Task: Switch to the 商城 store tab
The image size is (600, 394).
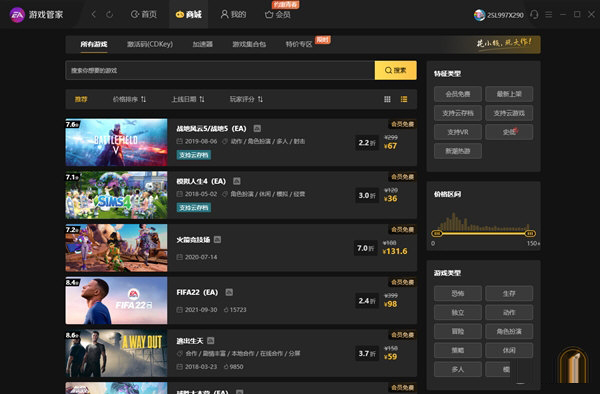Action: [189, 15]
